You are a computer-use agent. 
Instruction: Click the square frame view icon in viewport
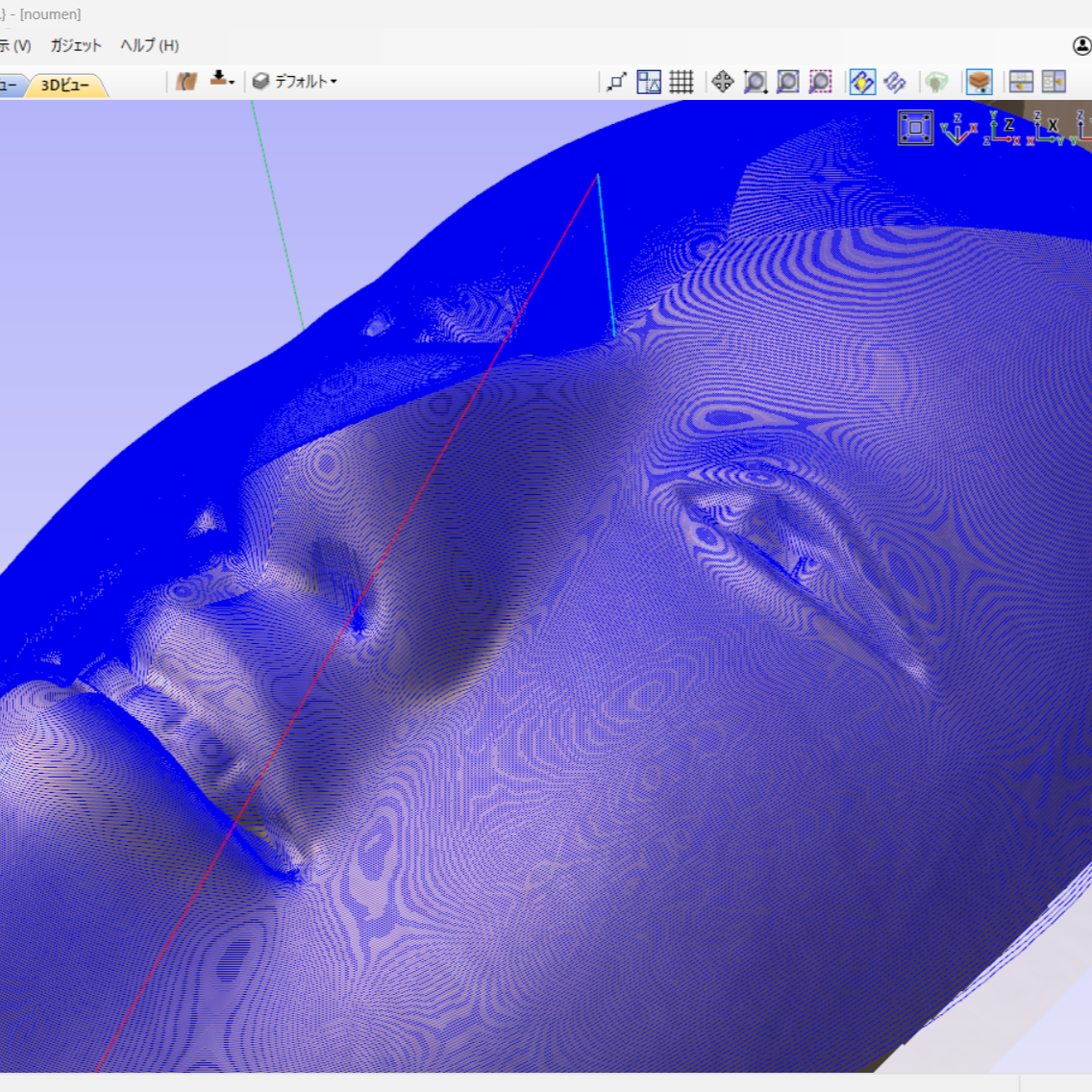(x=915, y=128)
